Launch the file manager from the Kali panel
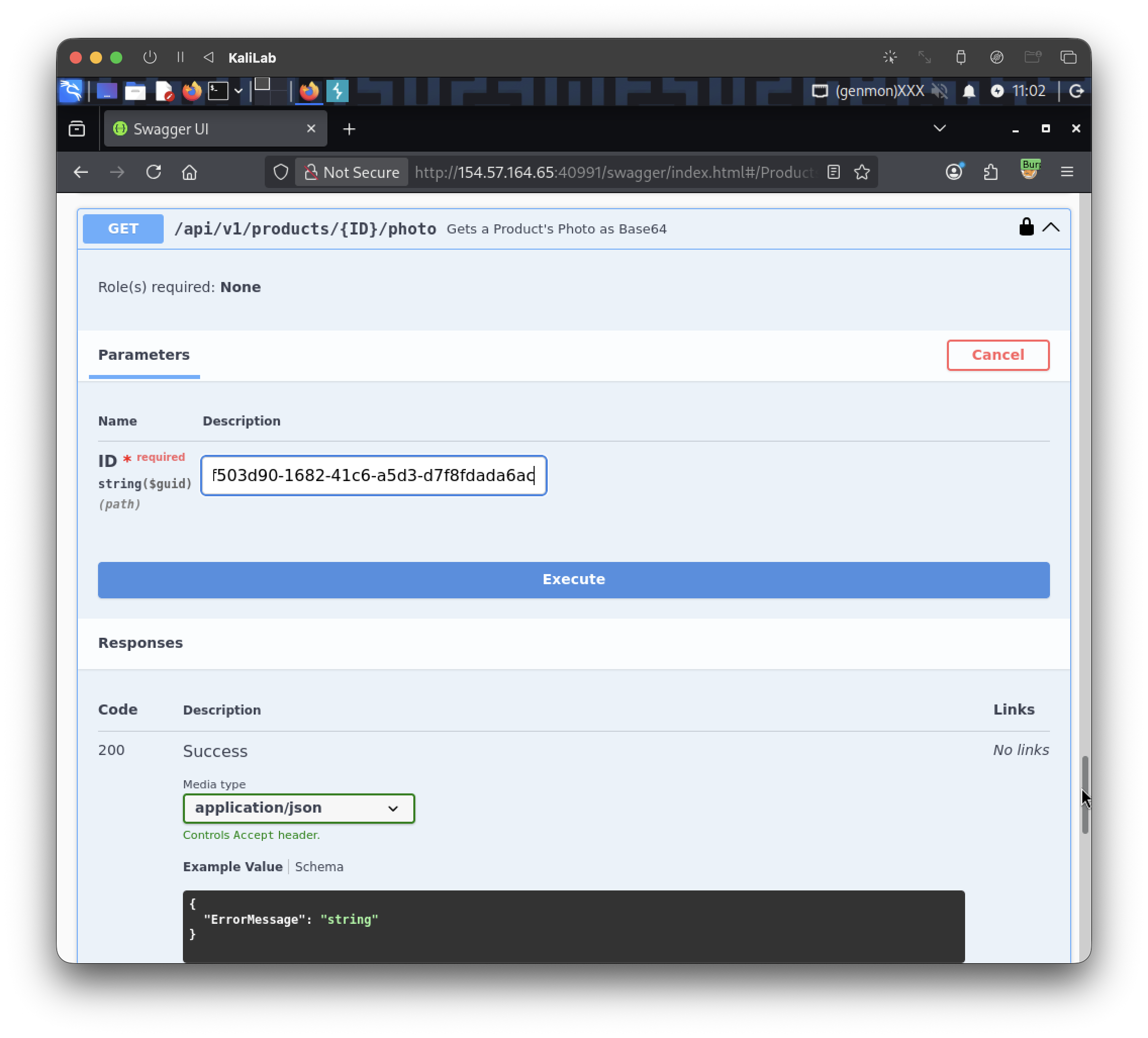 [135, 91]
